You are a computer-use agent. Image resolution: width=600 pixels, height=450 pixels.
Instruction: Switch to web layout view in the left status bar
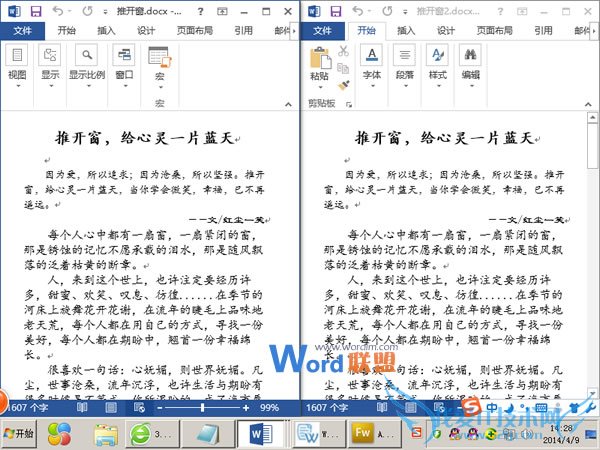click(x=139, y=408)
